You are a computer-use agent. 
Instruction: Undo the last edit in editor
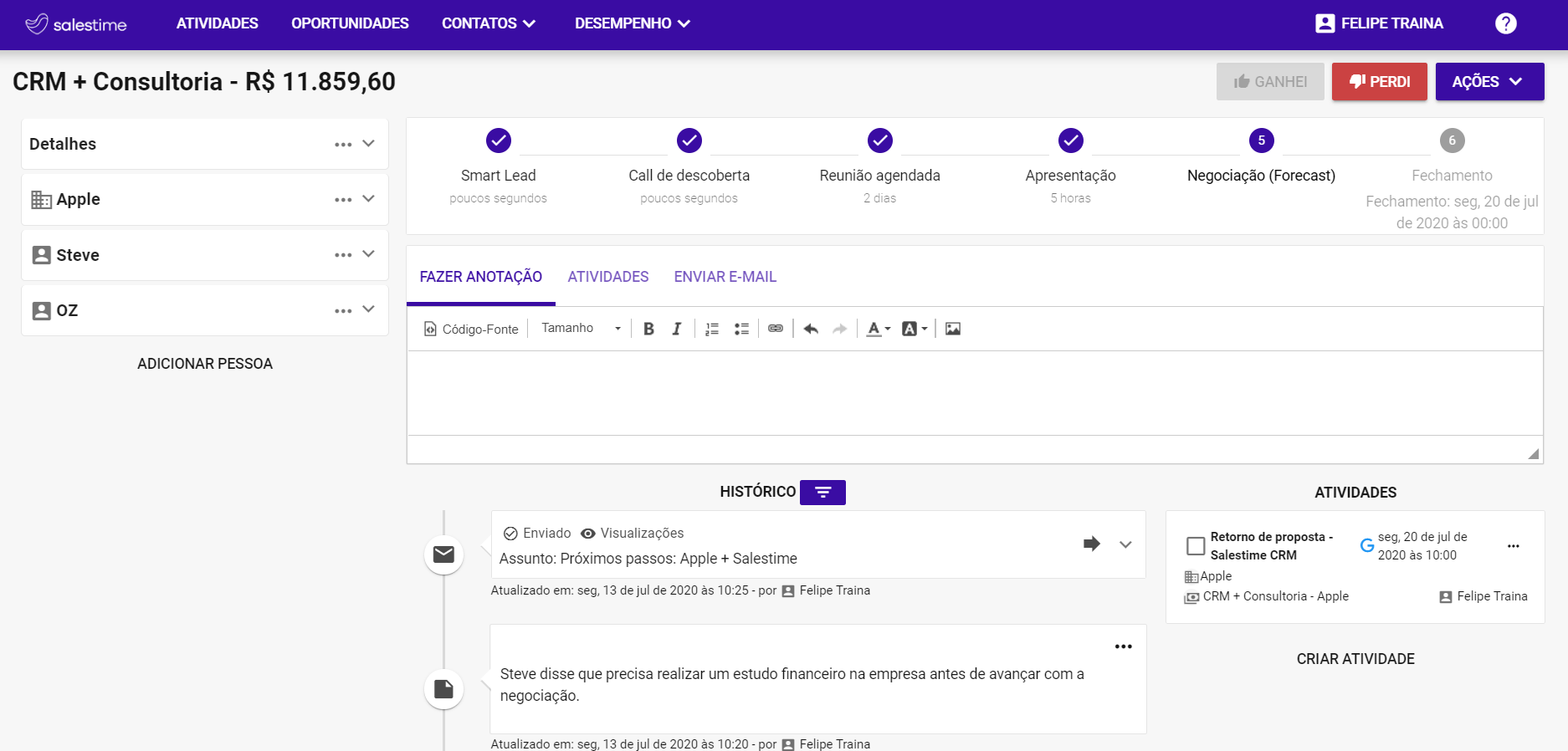tap(811, 329)
